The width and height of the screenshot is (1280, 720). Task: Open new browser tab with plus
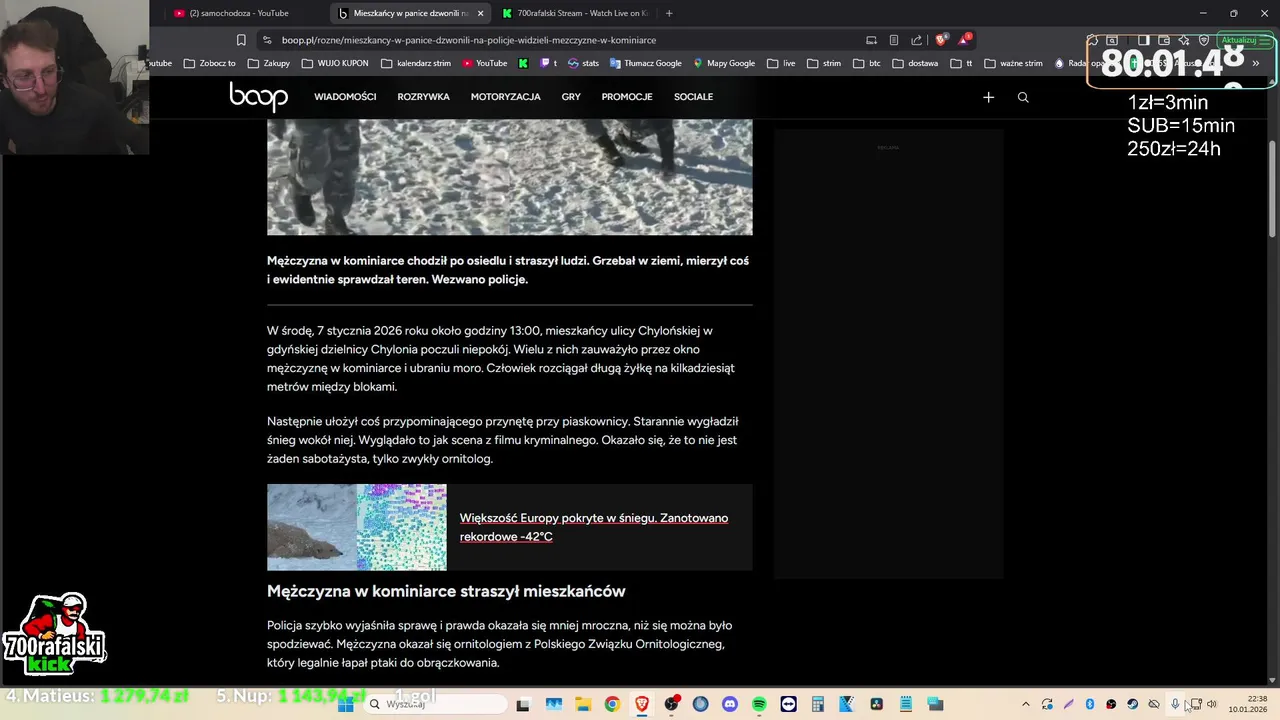(x=669, y=13)
